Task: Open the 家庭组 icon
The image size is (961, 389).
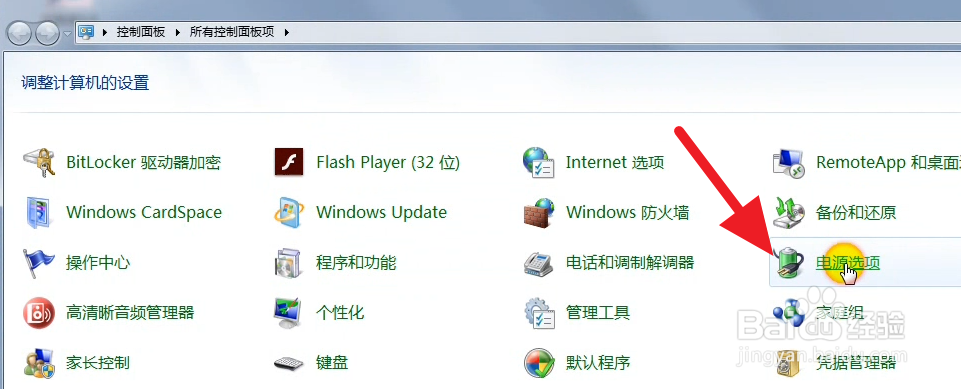Action: pyautogui.click(x=788, y=313)
